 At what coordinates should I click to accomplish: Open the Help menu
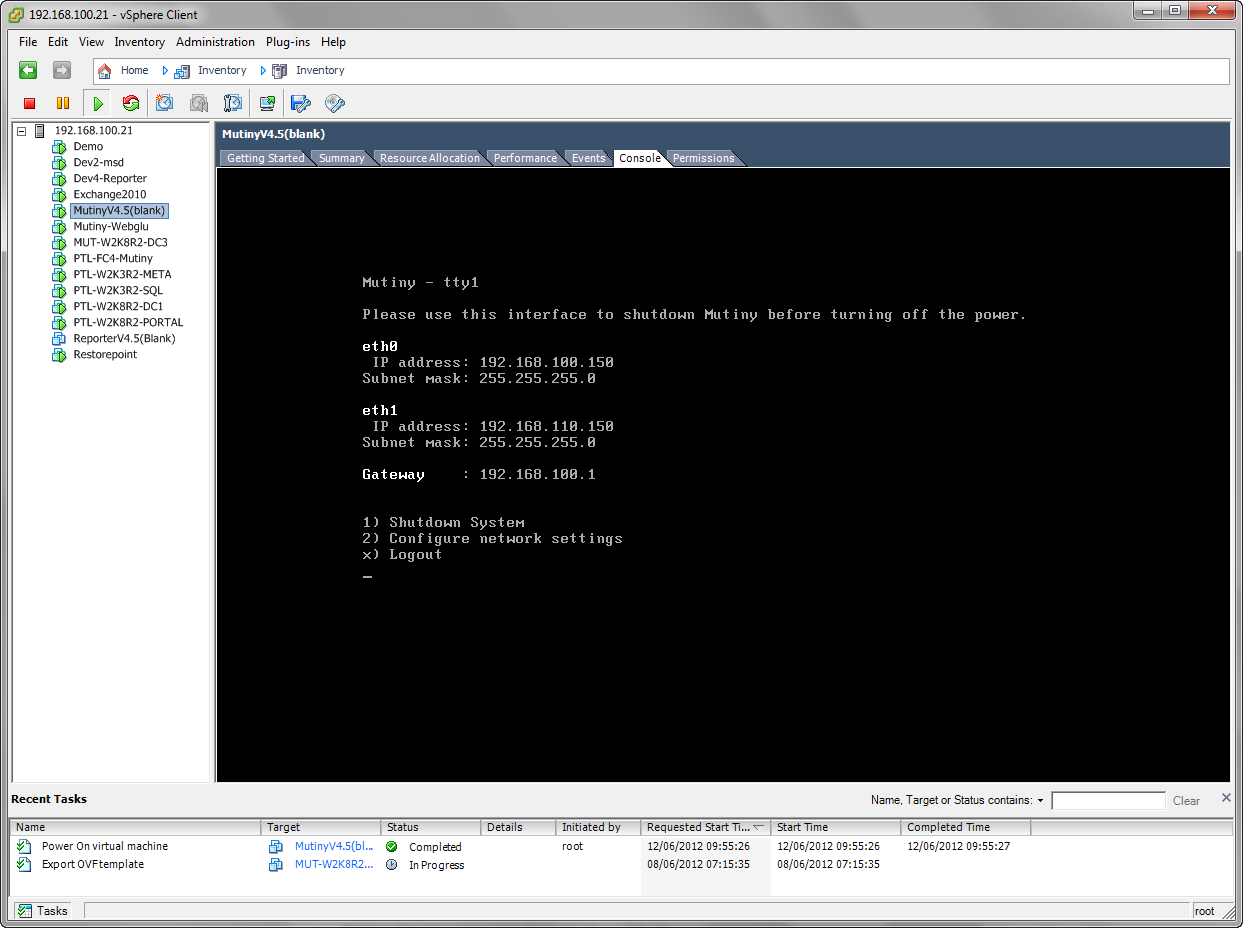[333, 42]
